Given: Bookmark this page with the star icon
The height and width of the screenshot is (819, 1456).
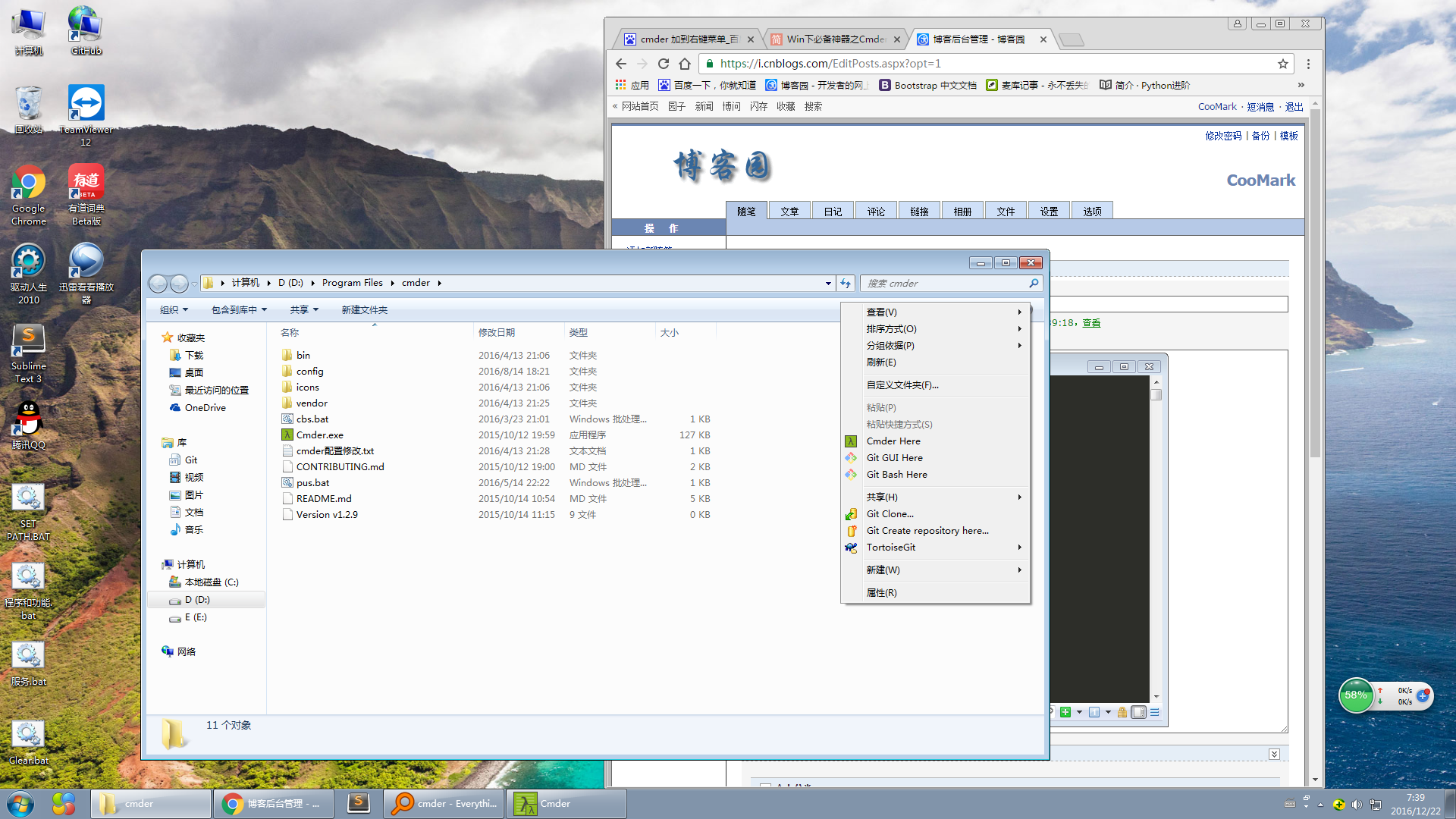Looking at the screenshot, I should (1283, 64).
